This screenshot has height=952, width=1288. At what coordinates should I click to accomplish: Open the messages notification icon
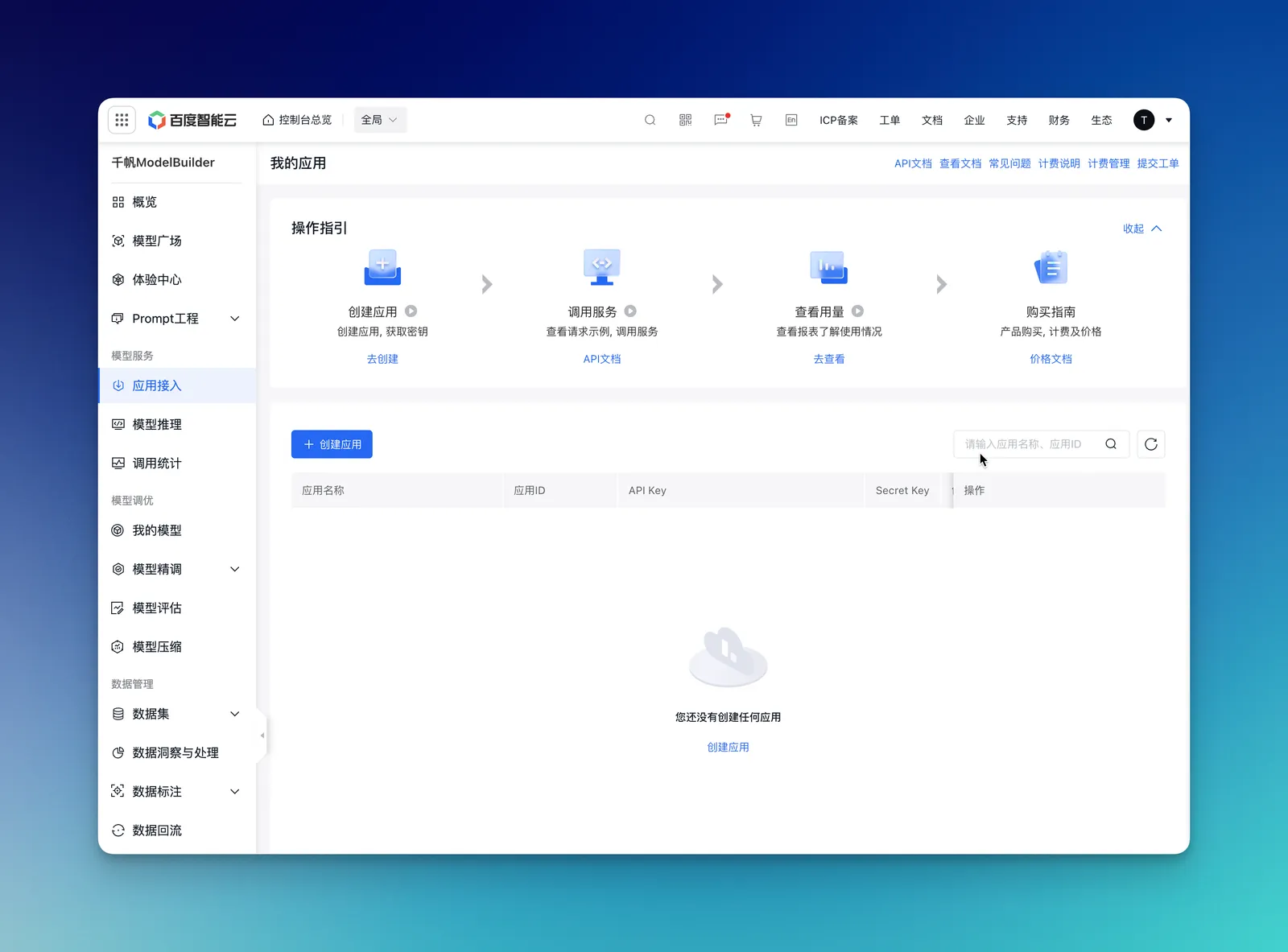tap(720, 120)
